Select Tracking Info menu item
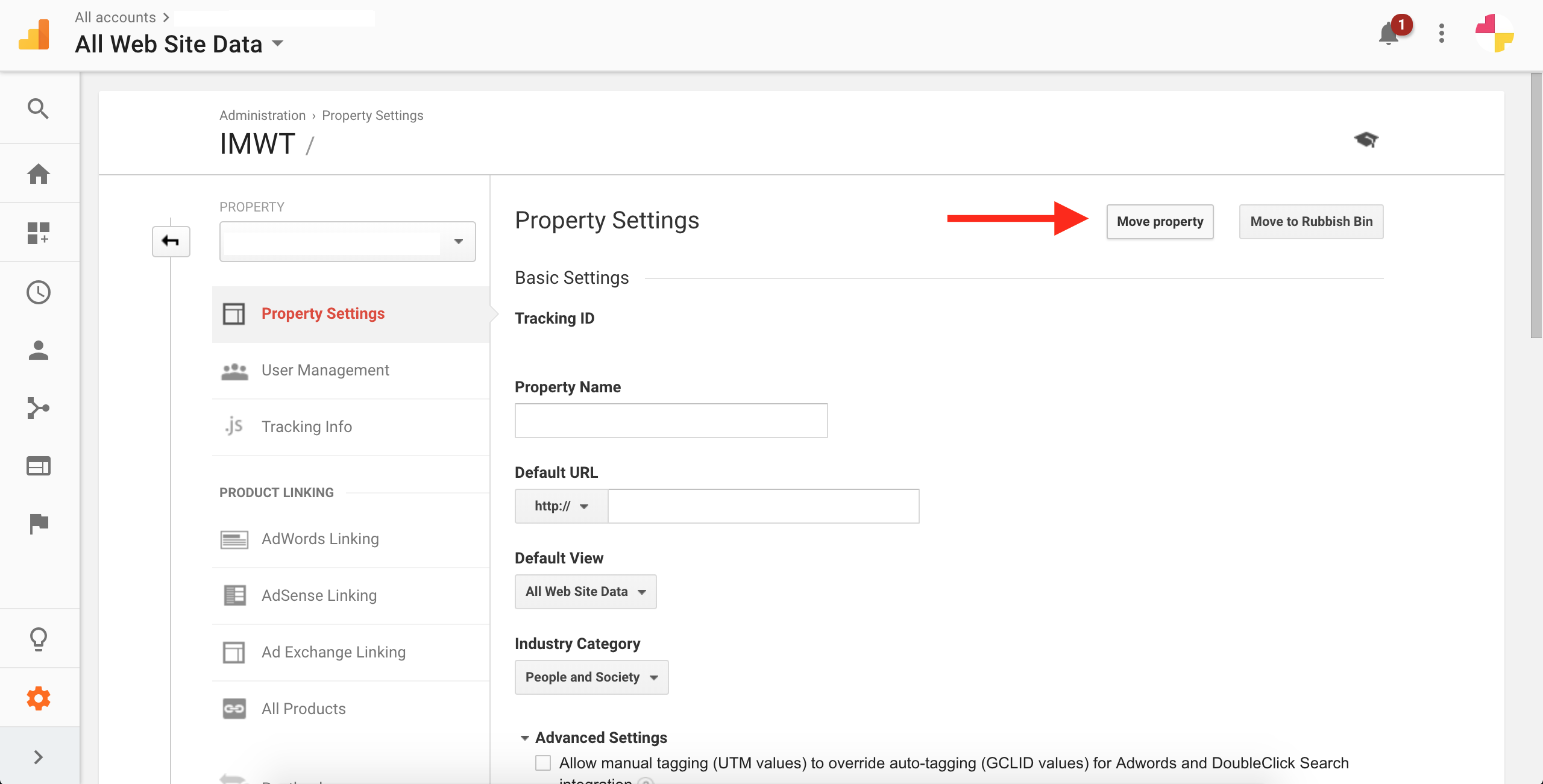 point(306,427)
